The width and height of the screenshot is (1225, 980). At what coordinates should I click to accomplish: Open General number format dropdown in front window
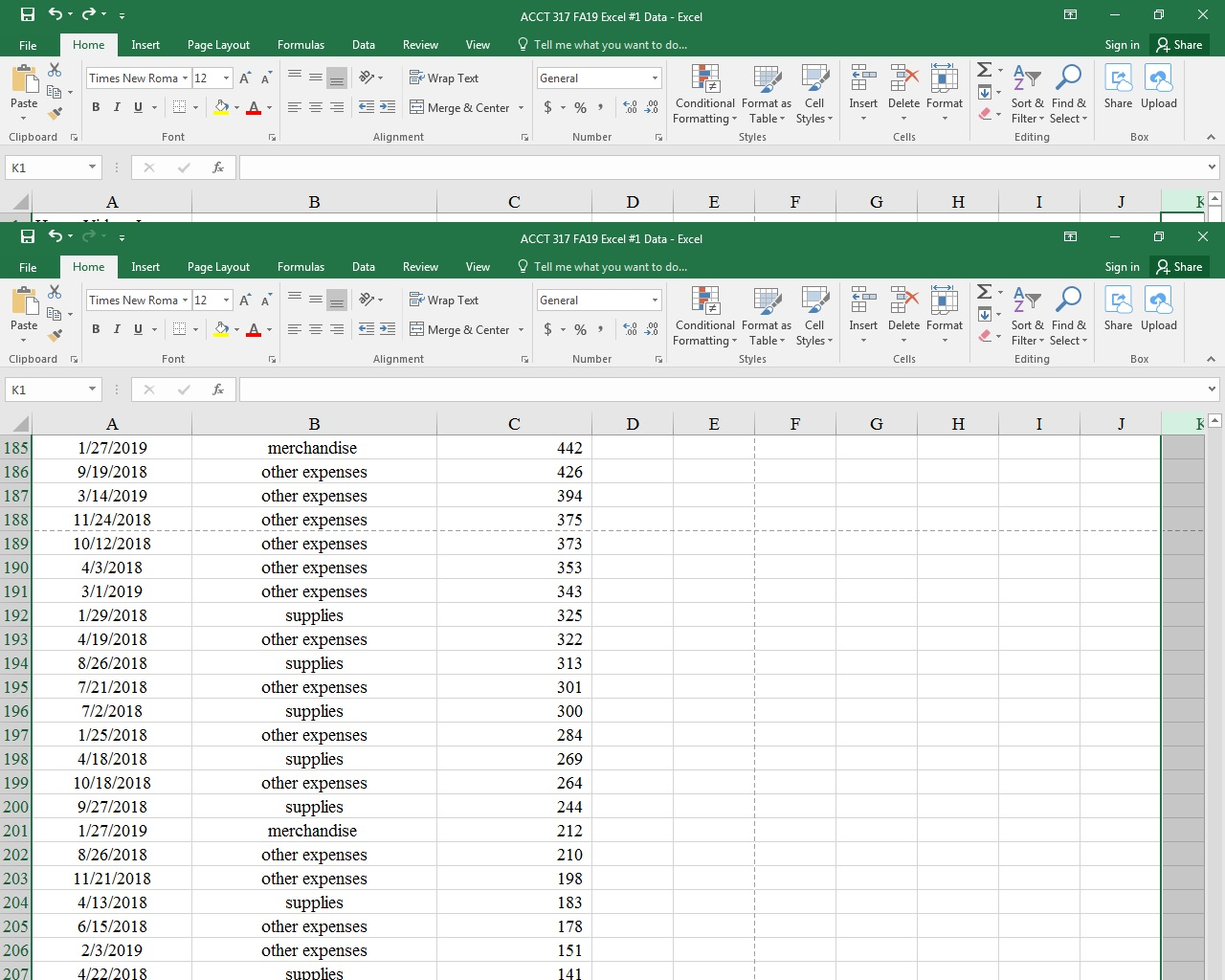(656, 300)
